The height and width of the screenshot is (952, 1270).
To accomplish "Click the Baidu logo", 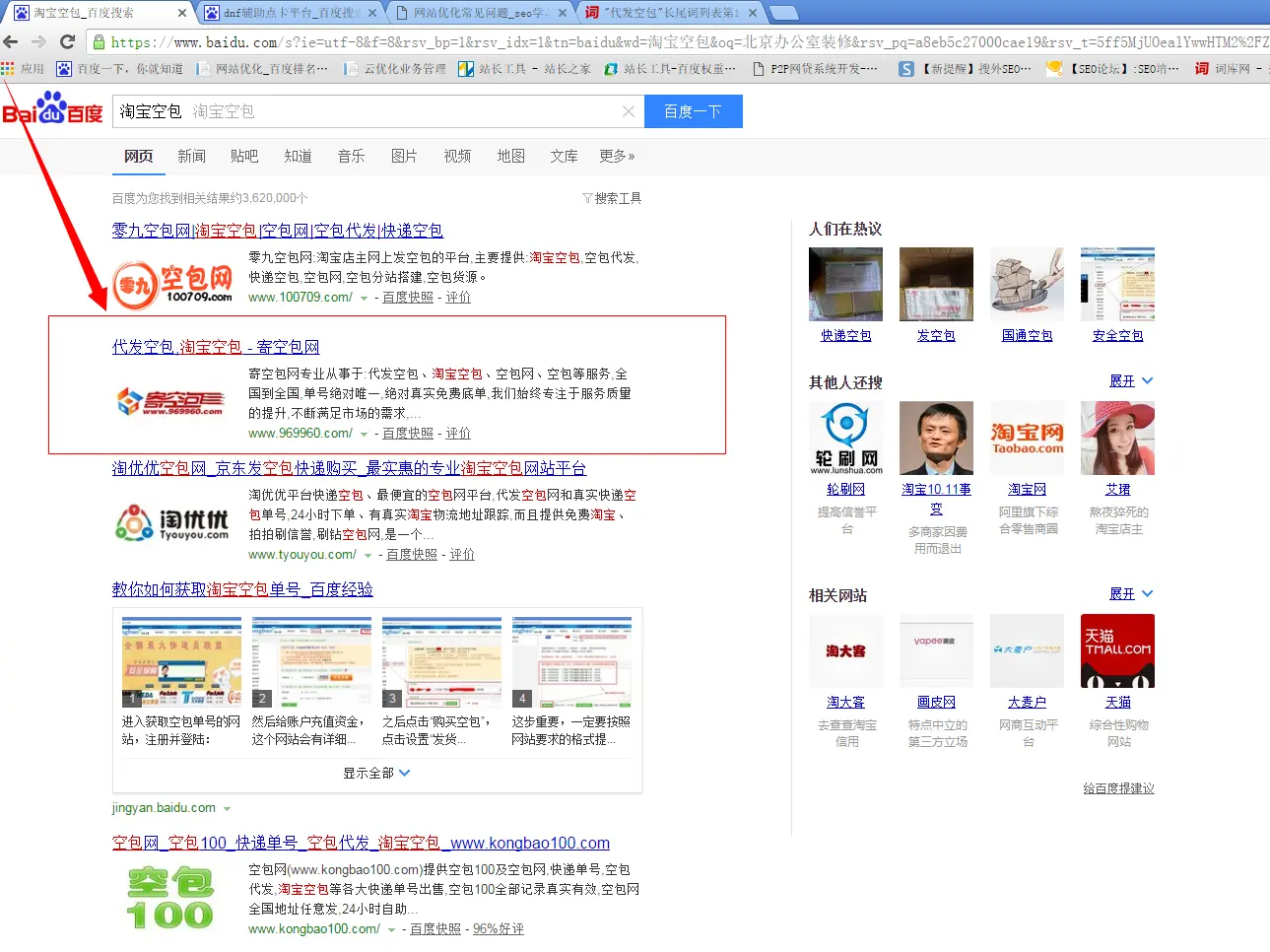I will pyautogui.click(x=53, y=108).
